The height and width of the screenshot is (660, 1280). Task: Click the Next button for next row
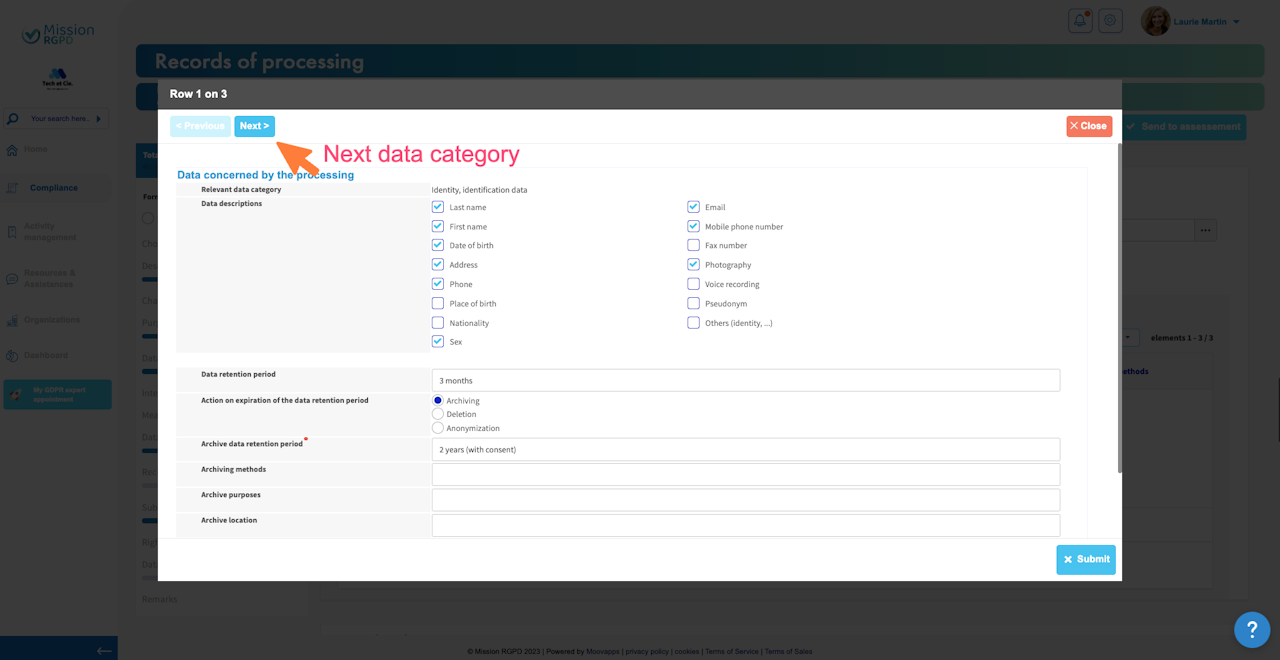click(x=254, y=126)
